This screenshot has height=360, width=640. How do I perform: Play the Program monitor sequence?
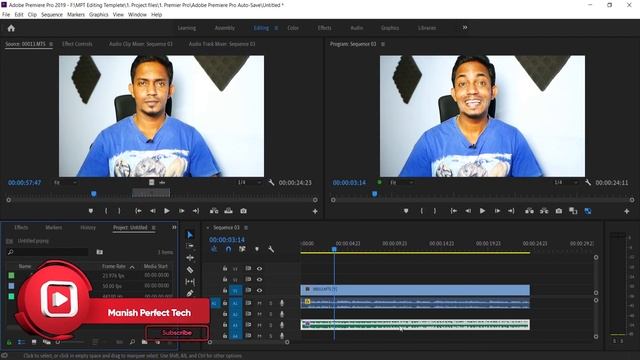click(482, 211)
